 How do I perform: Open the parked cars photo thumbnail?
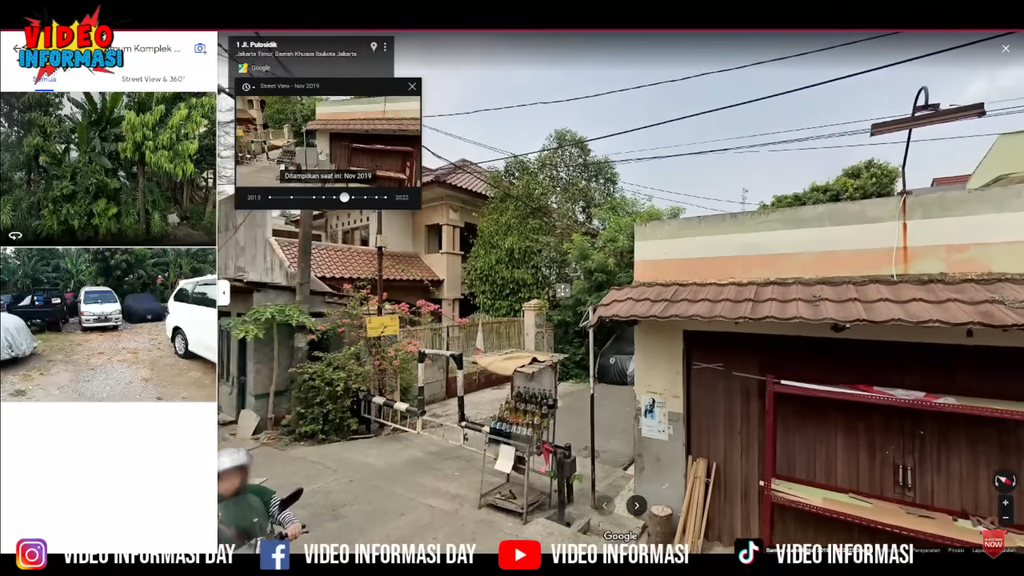point(108,325)
